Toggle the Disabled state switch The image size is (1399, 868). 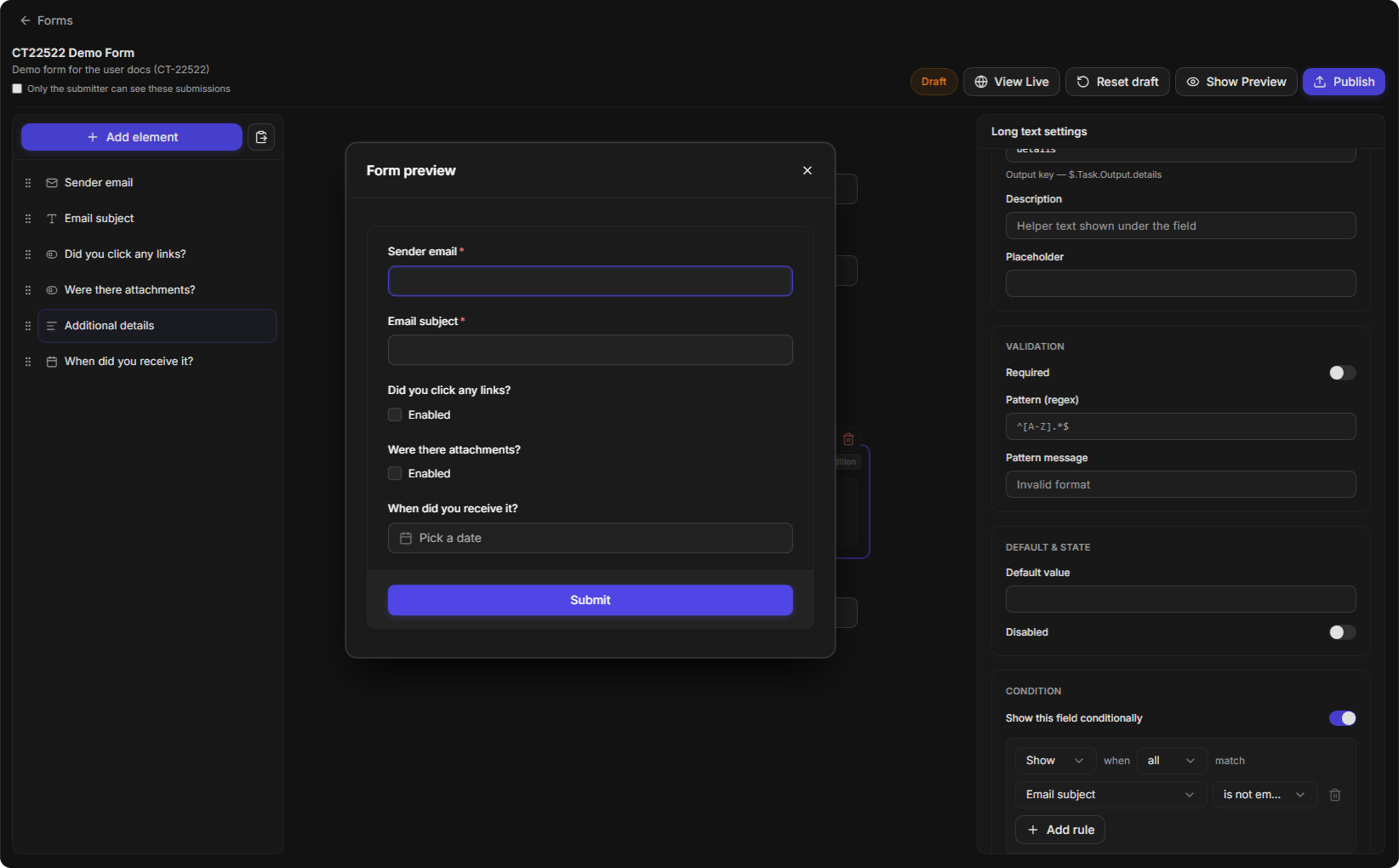click(1342, 632)
